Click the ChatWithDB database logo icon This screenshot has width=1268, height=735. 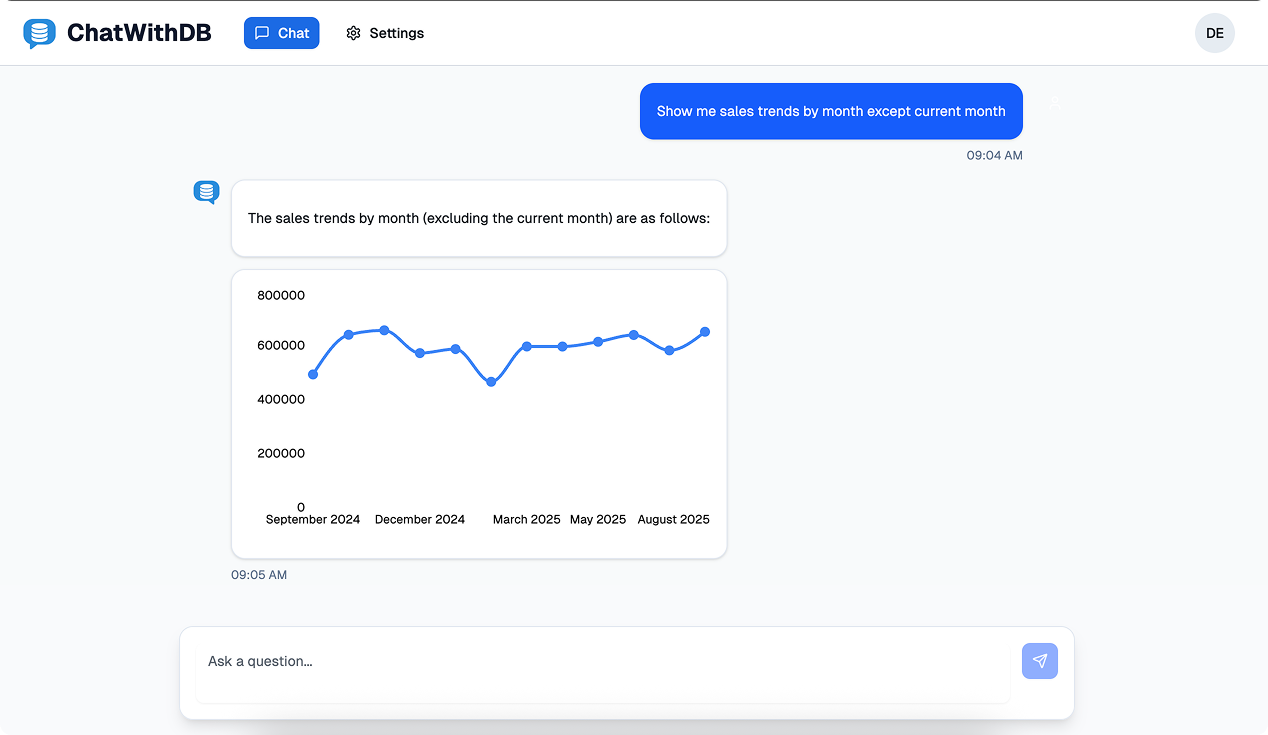(39, 33)
